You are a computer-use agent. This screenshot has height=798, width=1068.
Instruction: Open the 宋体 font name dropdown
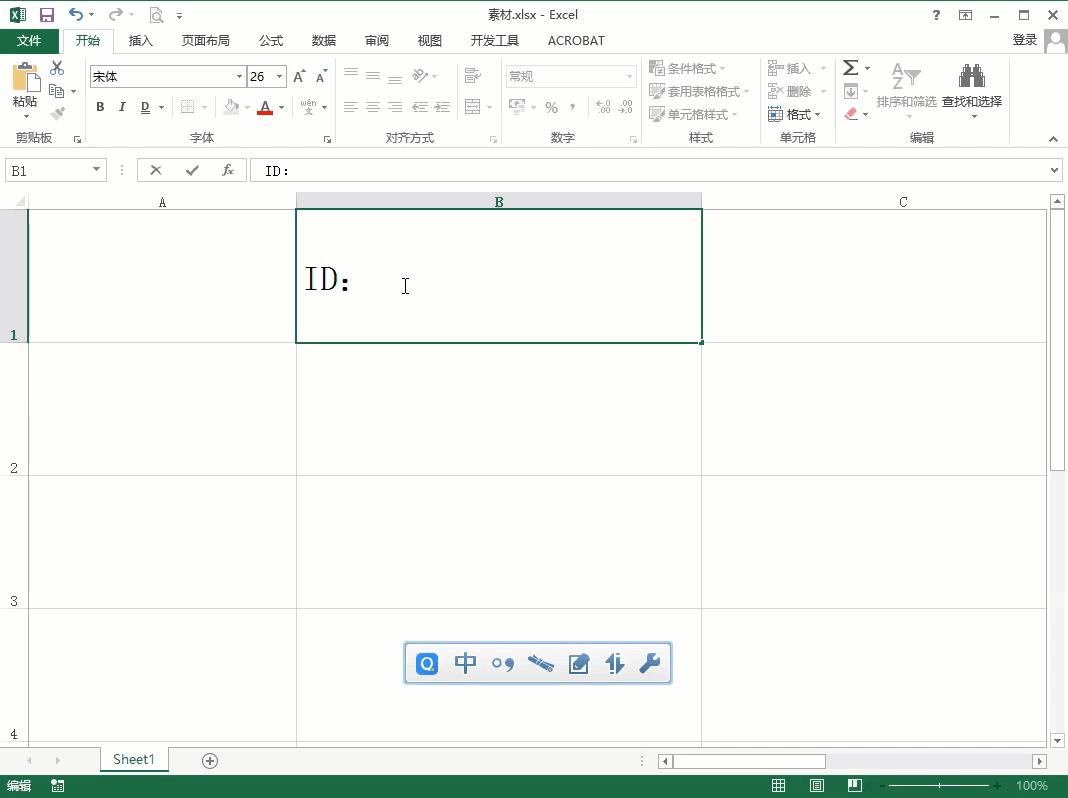click(x=239, y=76)
